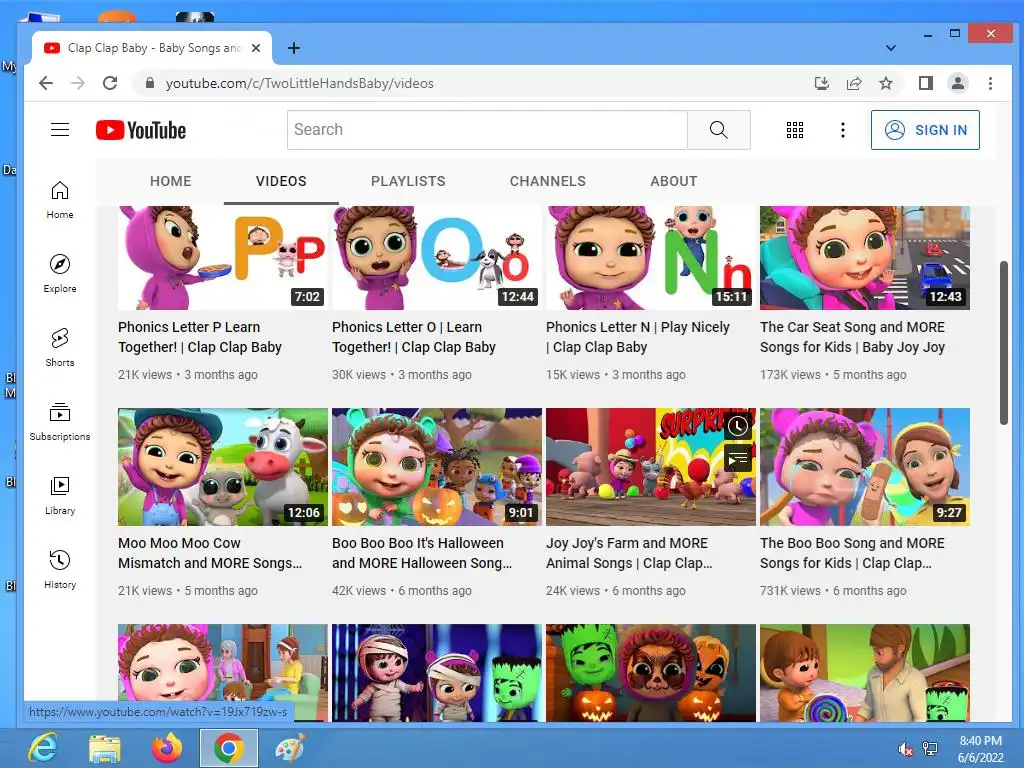The width and height of the screenshot is (1024, 768).
Task: Click the network tray icon
Action: tap(929, 749)
